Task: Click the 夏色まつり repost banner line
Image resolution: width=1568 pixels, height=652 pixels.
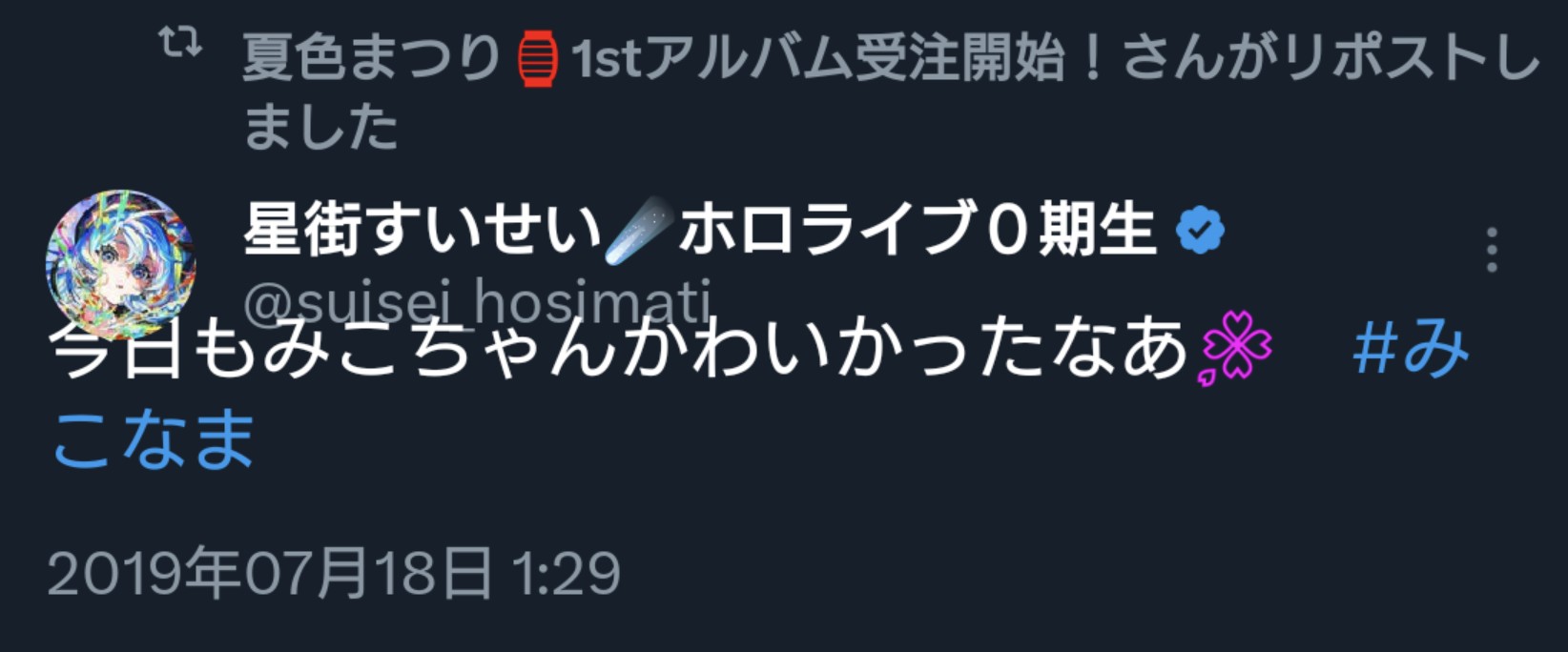Action: click(x=892, y=92)
